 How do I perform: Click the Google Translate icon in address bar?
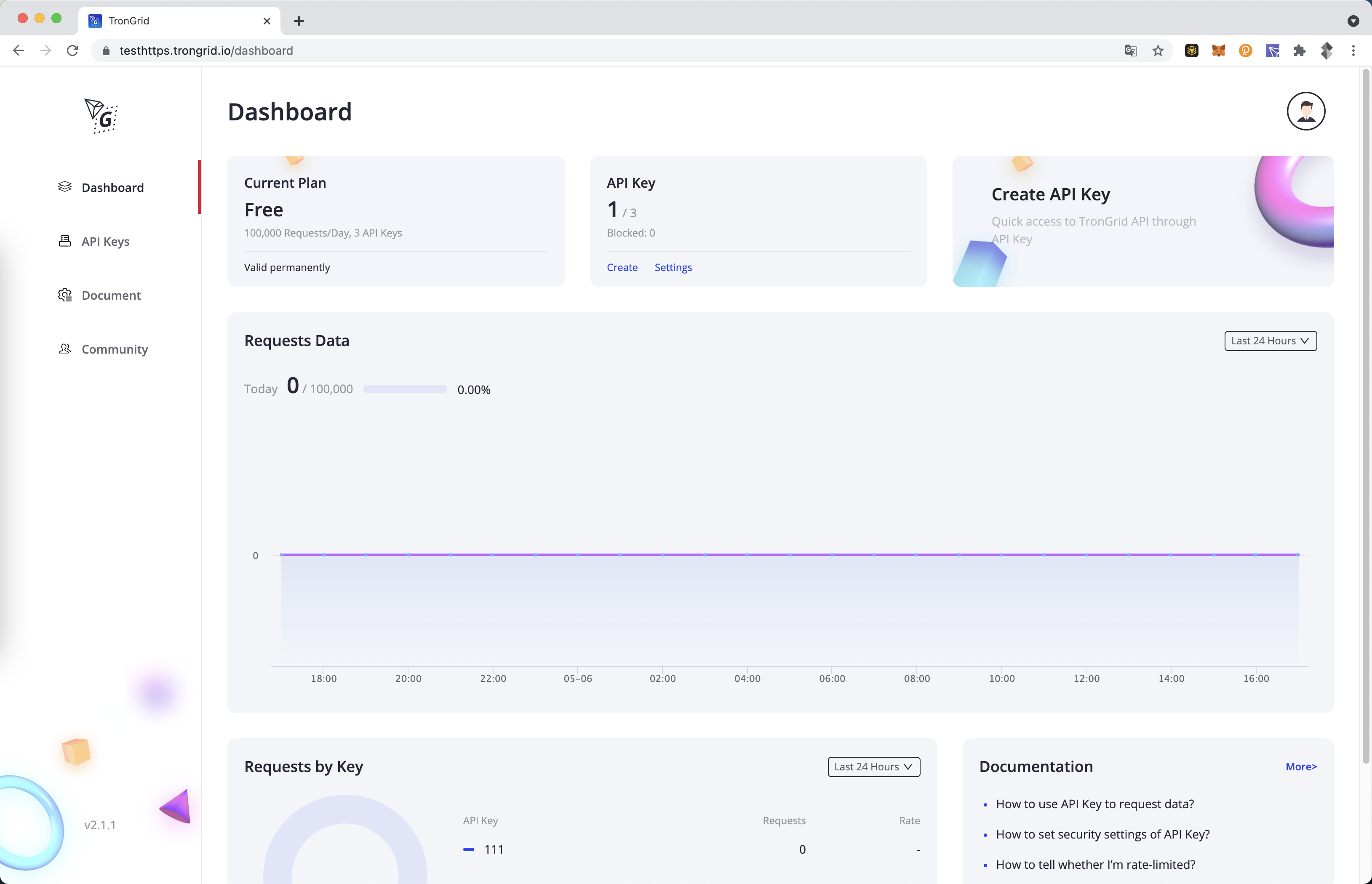coord(1131,51)
